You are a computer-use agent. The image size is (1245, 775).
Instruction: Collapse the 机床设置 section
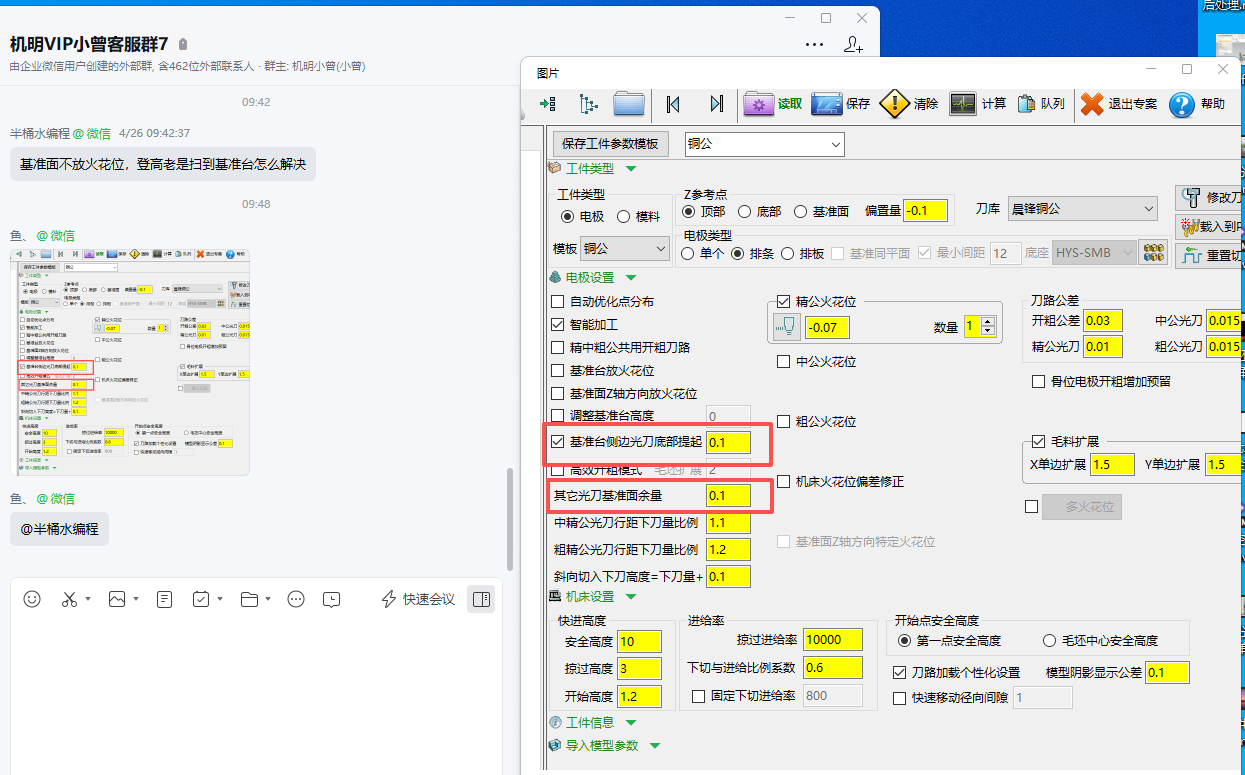point(631,597)
